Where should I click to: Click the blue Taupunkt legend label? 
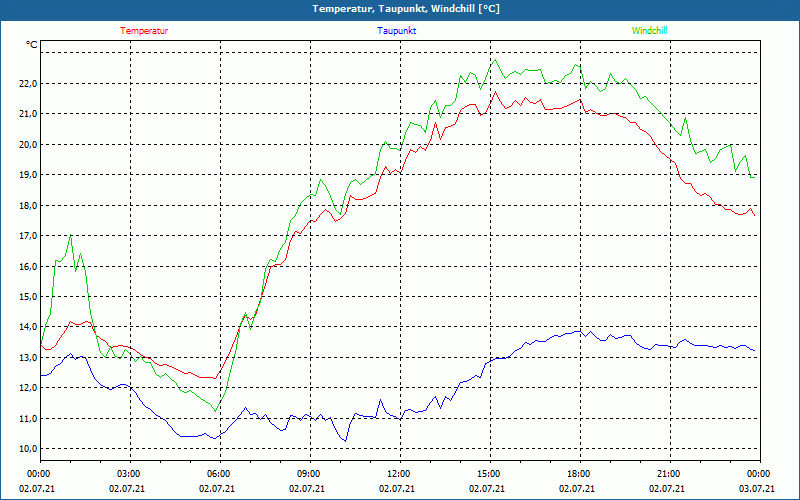[x=396, y=31]
